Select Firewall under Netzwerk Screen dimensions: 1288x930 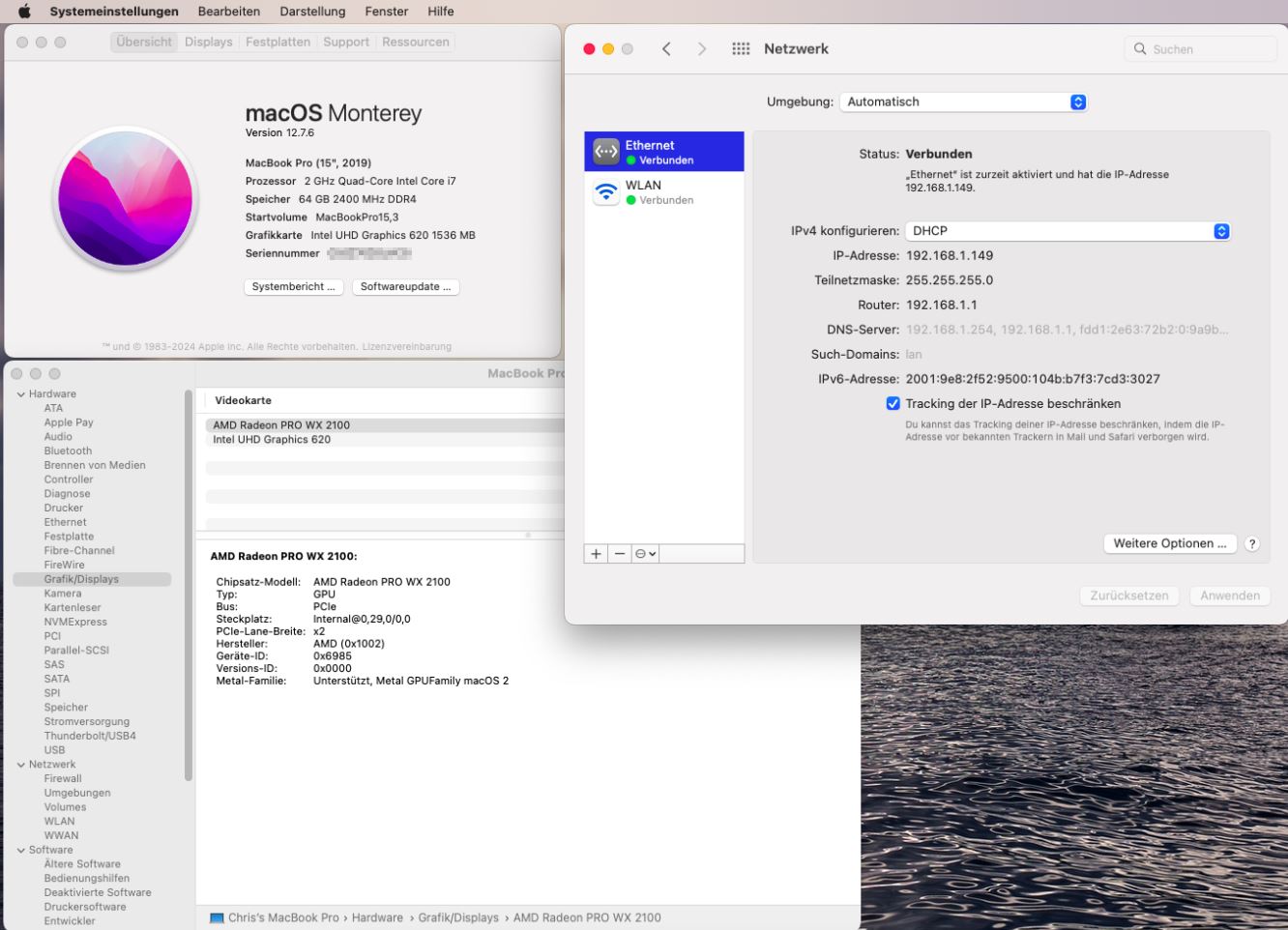point(63,779)
